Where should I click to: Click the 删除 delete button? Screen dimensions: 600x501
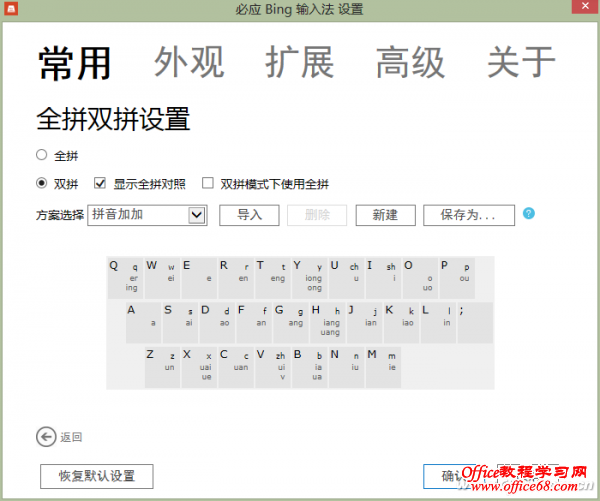tap(317, 215)
